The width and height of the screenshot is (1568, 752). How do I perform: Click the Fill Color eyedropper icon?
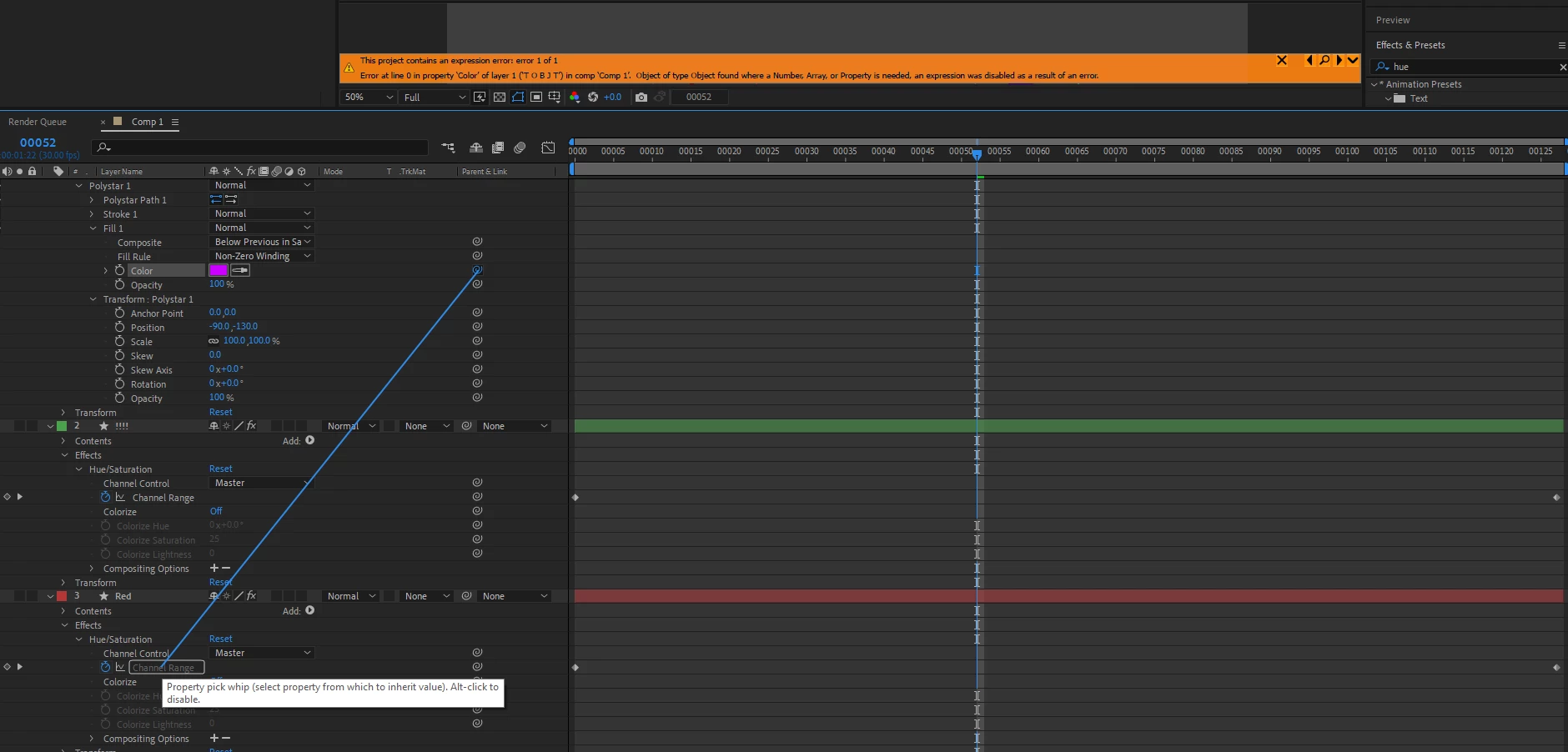(240, 270)
